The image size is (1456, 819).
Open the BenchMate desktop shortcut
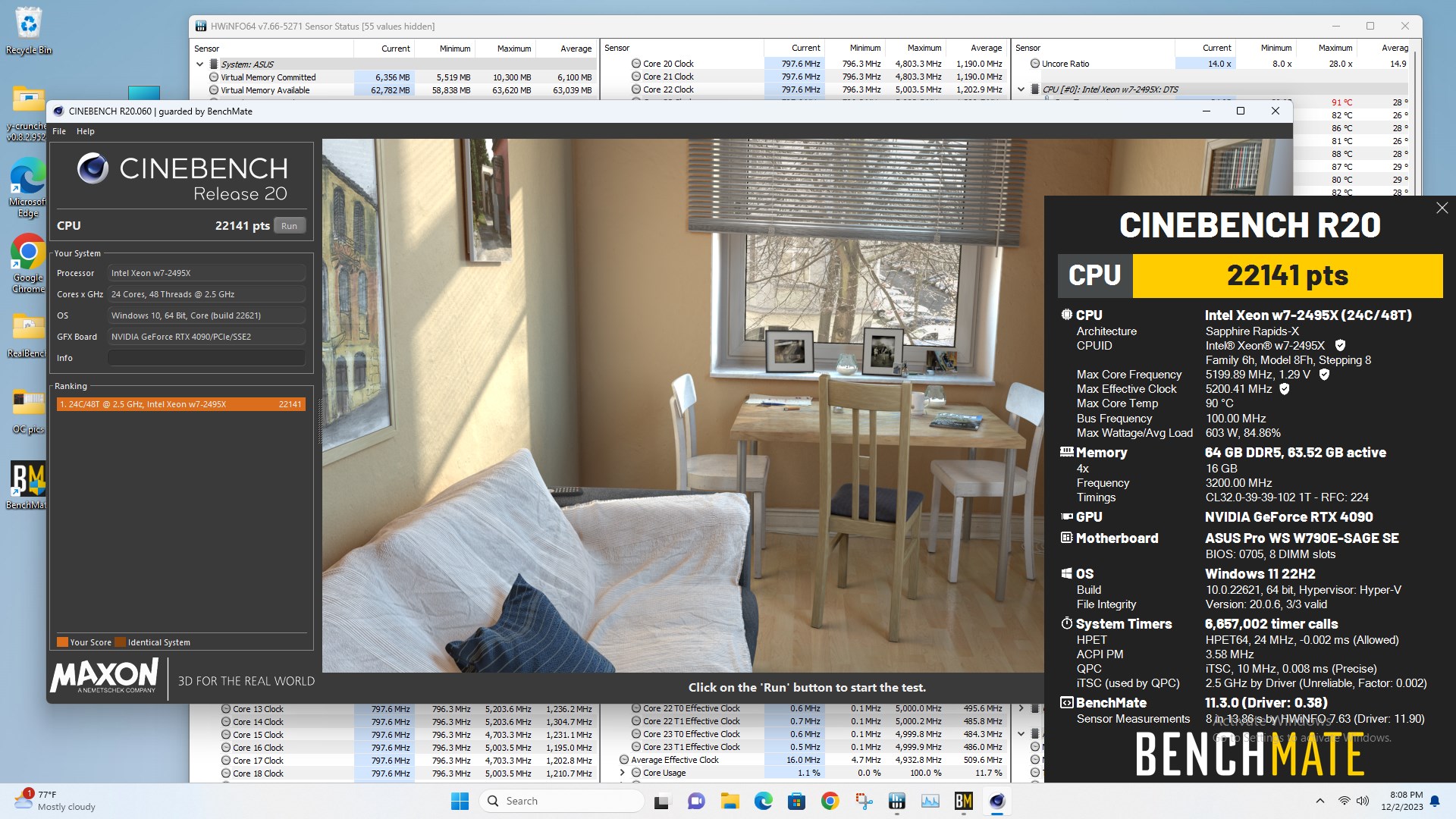click(27, 485)
